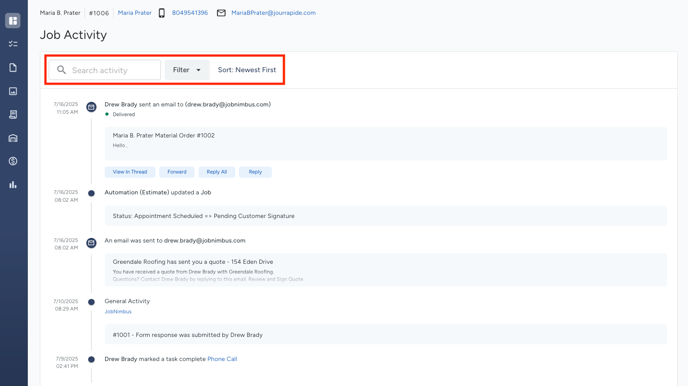Open the Maria Prater contact link

tap(135, 13)
